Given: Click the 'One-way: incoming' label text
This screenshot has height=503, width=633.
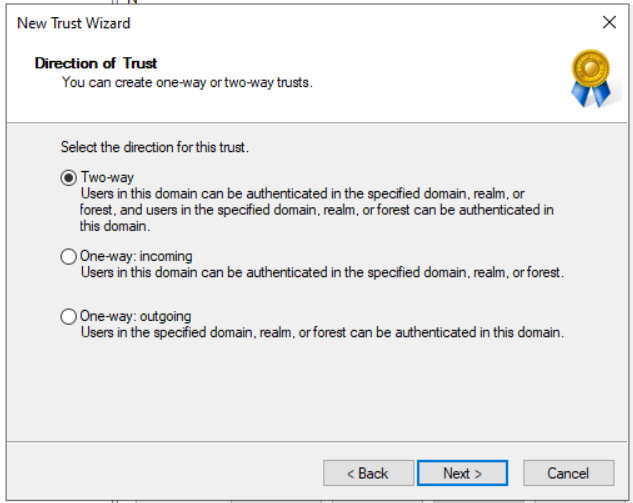Looking at the screenshot, I should (136, 257).
